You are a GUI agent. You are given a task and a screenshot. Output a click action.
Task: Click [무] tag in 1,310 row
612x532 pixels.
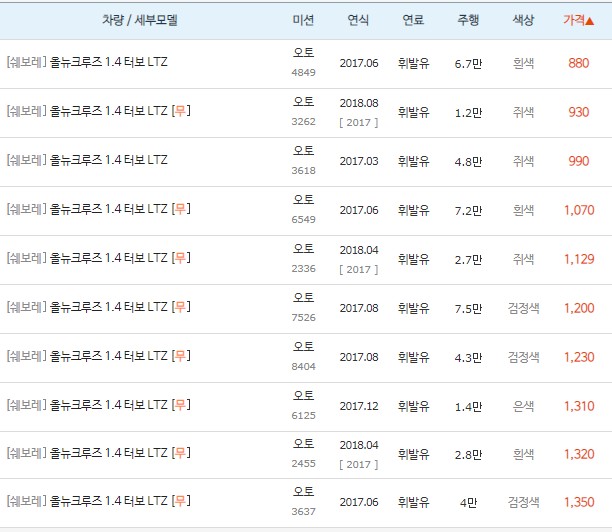point(181,405)
